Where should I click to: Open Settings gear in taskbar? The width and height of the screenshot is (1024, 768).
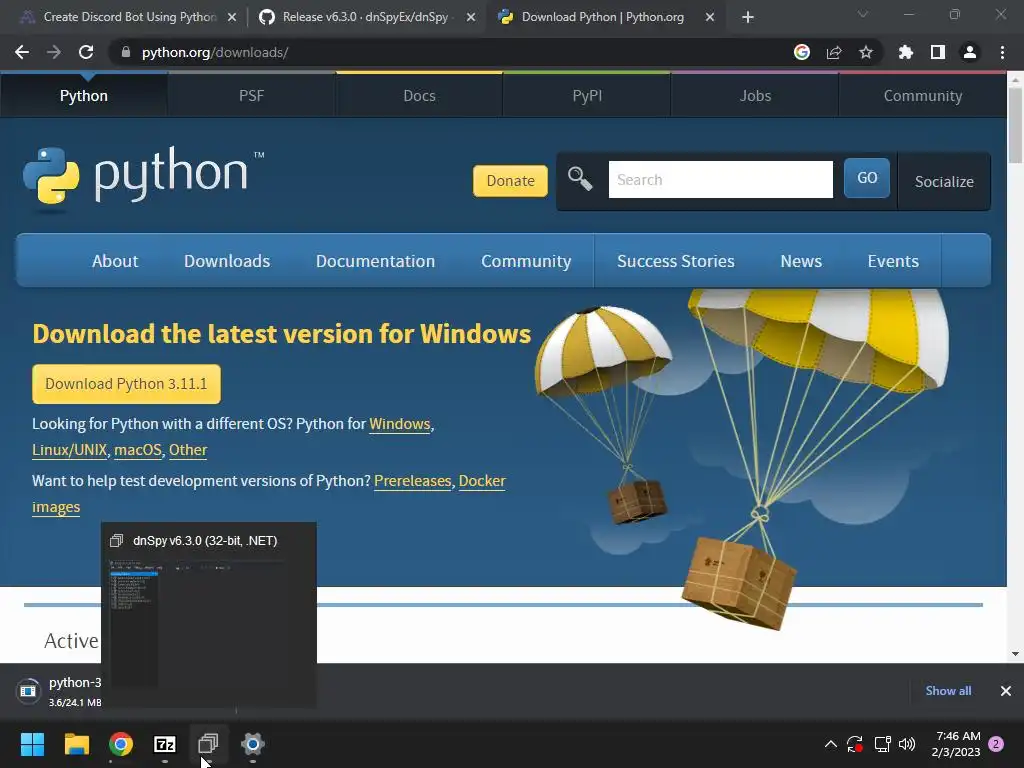(x=253, y=744)
